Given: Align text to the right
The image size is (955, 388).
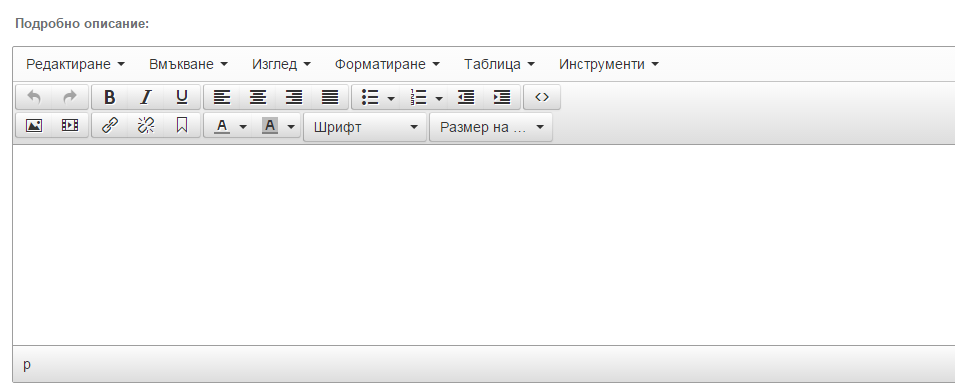Looking at the screenshot, I should point(294,97).
